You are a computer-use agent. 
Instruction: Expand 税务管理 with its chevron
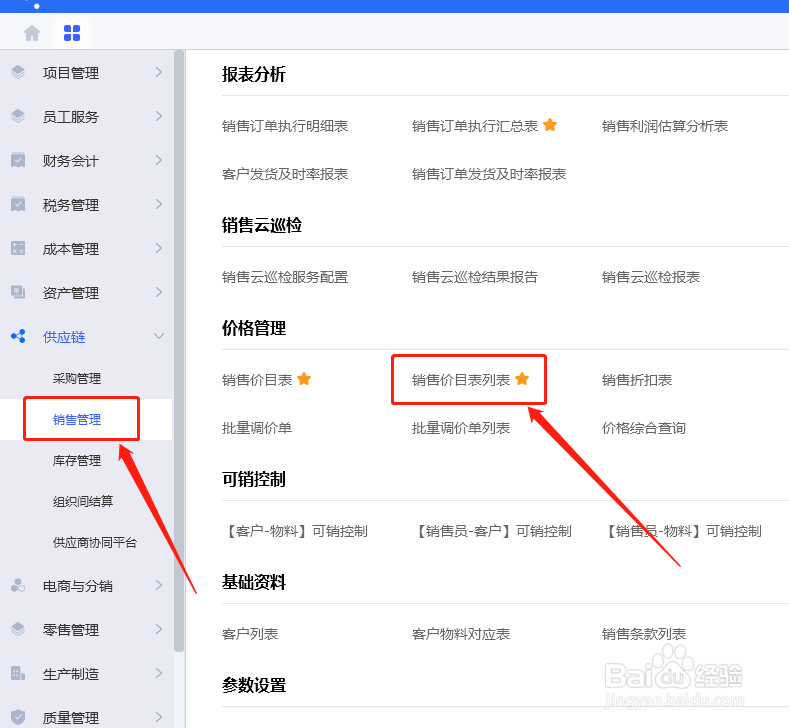159,204
